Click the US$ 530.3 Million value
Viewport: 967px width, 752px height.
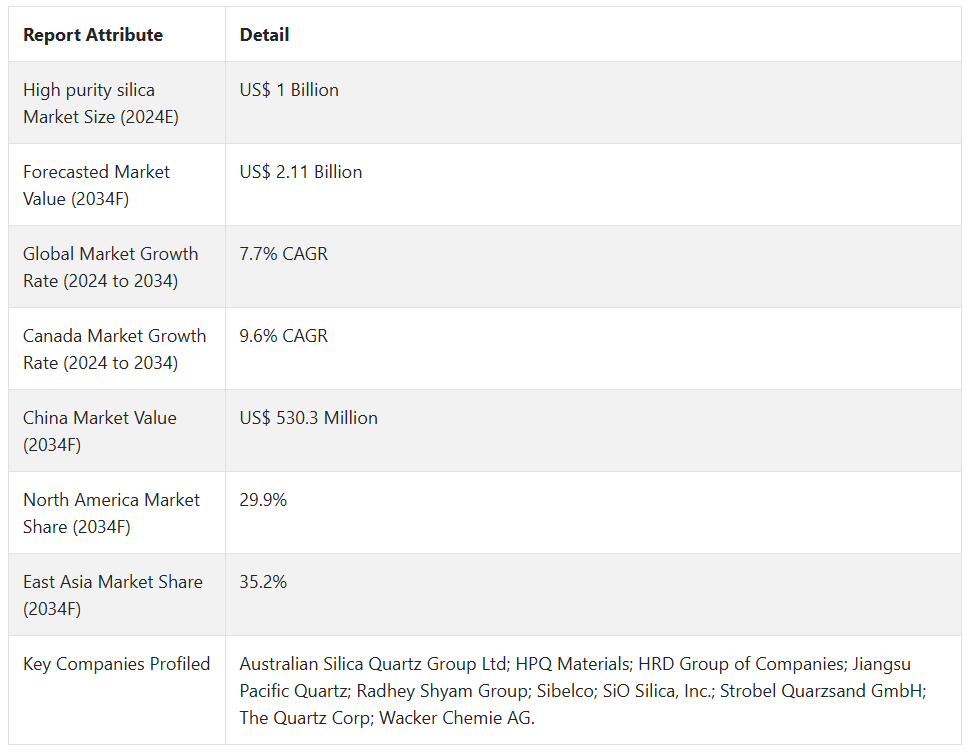(x=309, y=418)
